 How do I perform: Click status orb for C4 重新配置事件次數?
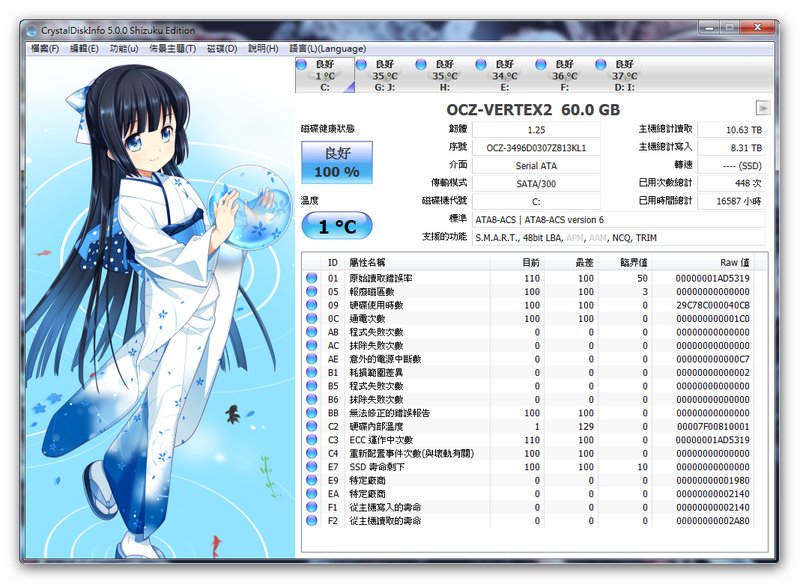point(311,453)
